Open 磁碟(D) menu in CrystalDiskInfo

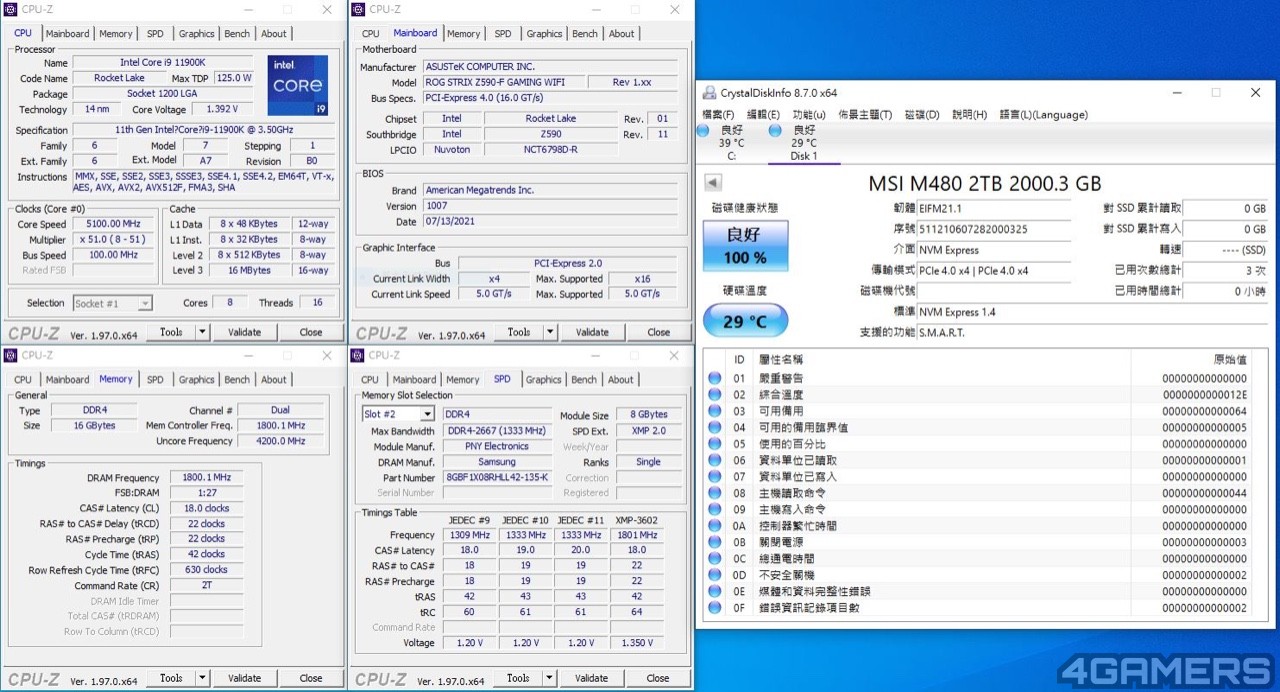tap(922, 115)
